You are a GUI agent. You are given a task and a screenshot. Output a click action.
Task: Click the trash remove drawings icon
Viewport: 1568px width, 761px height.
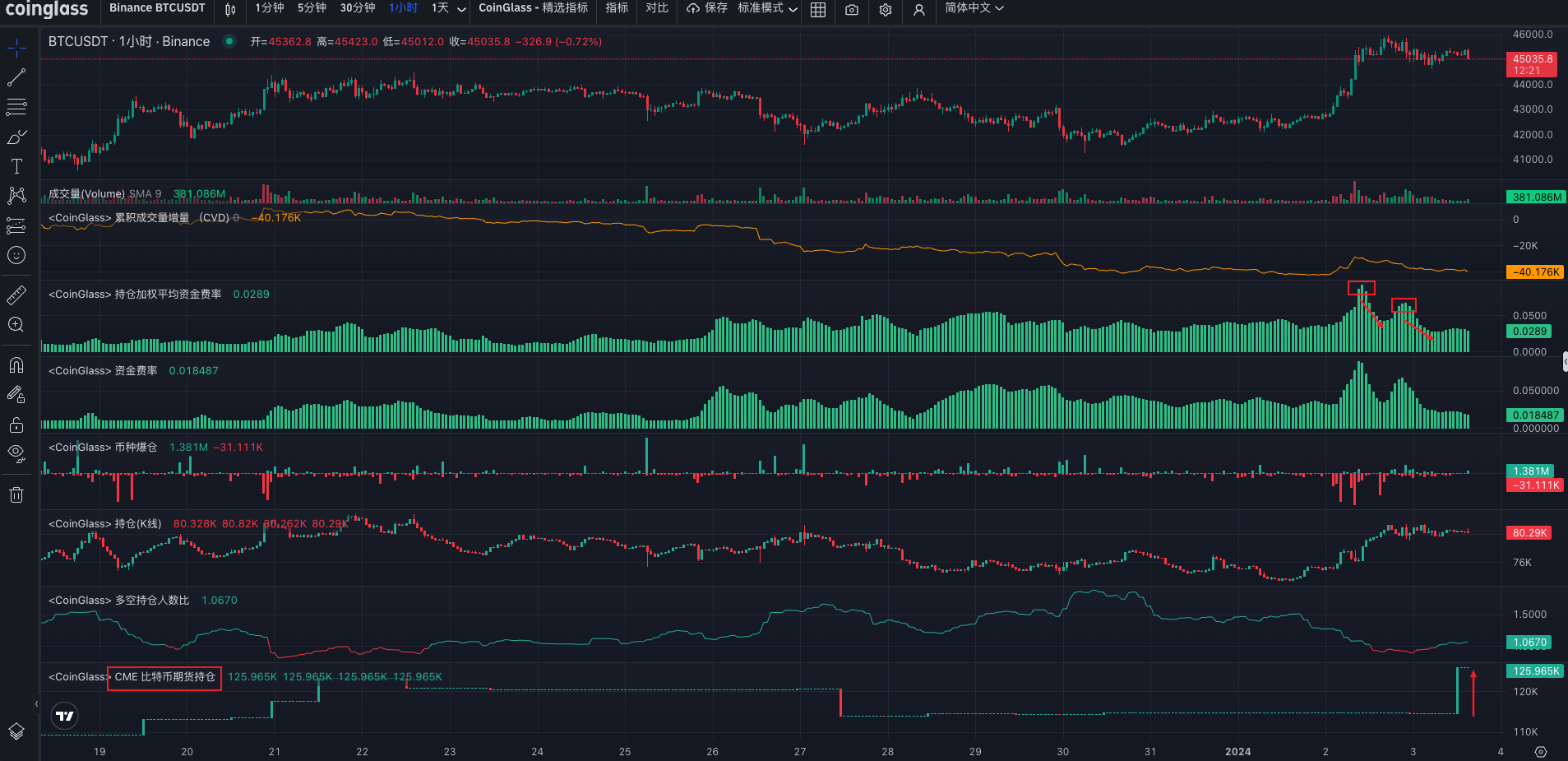[x=16, y=494]
